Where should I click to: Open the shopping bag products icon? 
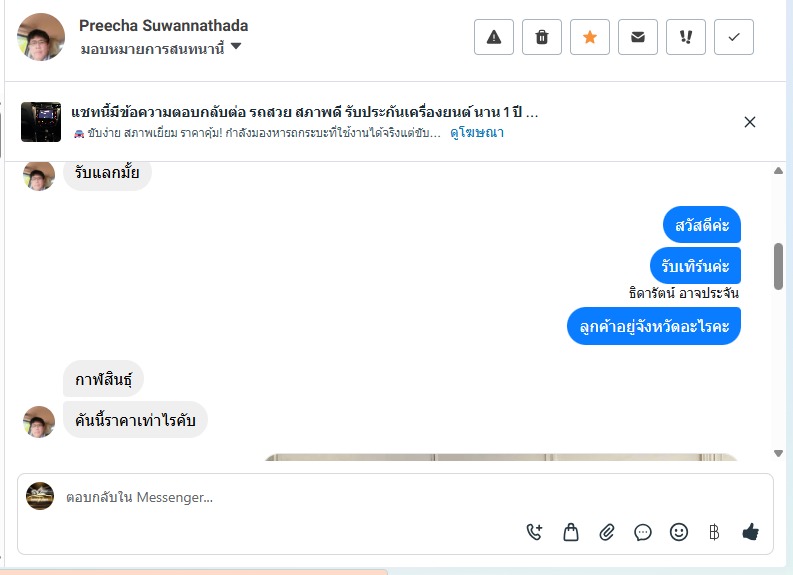(x=570, y=532)
